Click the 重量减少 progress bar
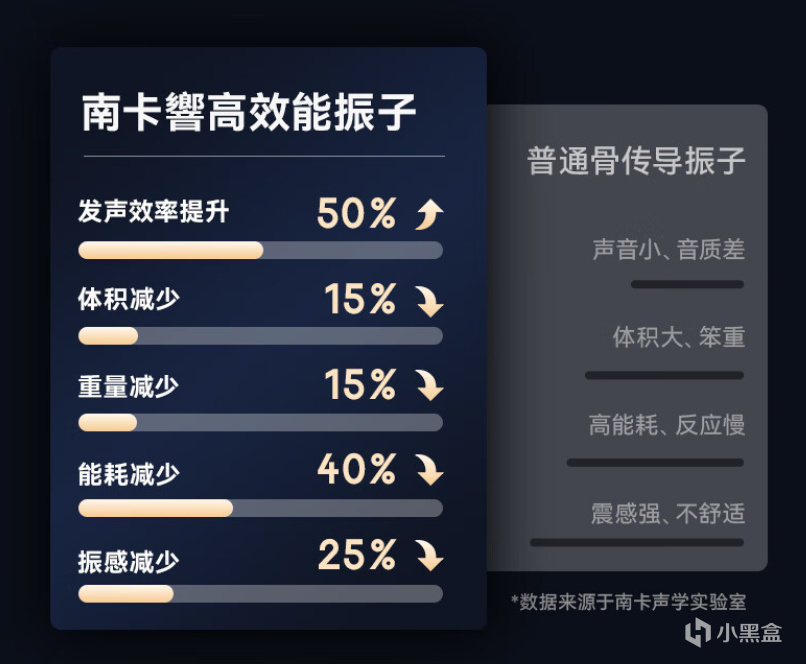806x664 pixels. 260,422
